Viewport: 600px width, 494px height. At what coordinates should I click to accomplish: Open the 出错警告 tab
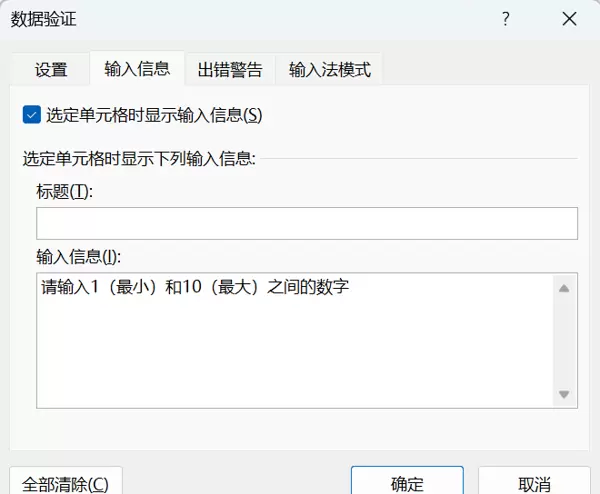230,70
